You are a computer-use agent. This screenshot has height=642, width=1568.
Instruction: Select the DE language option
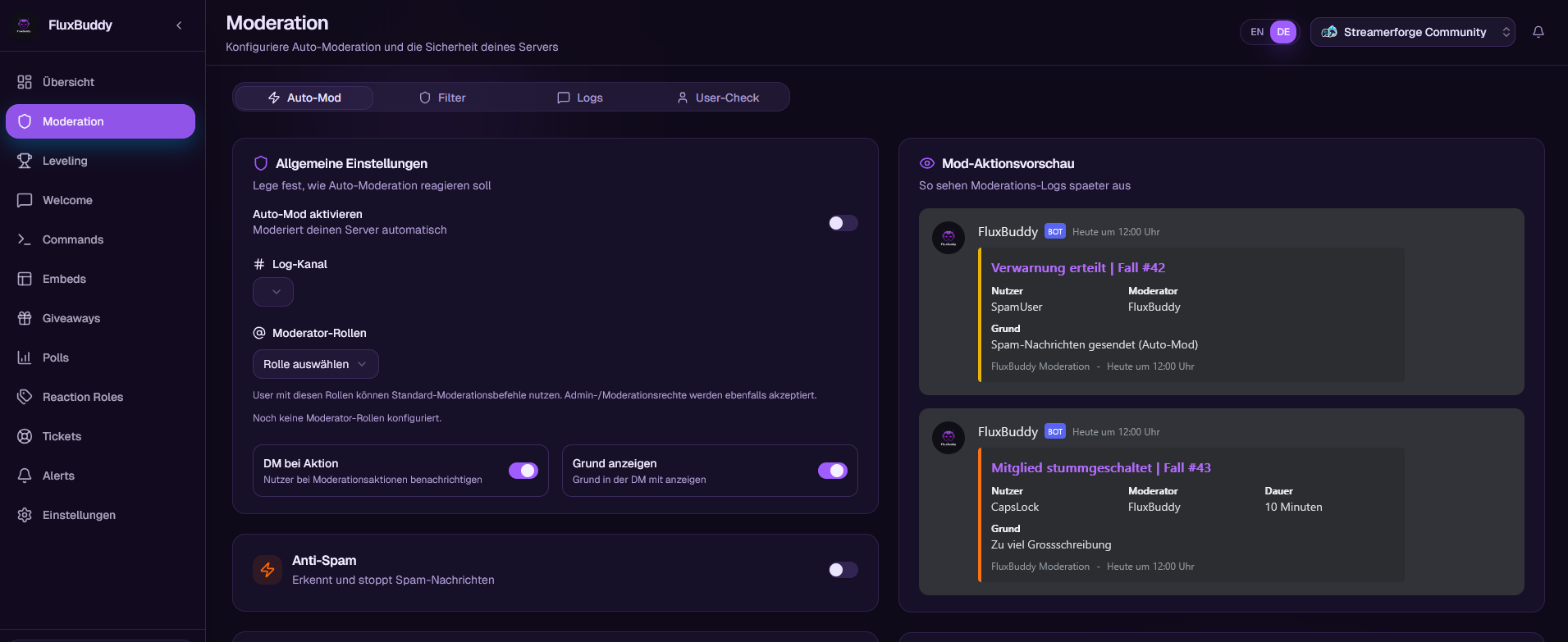click(1283, 32)
